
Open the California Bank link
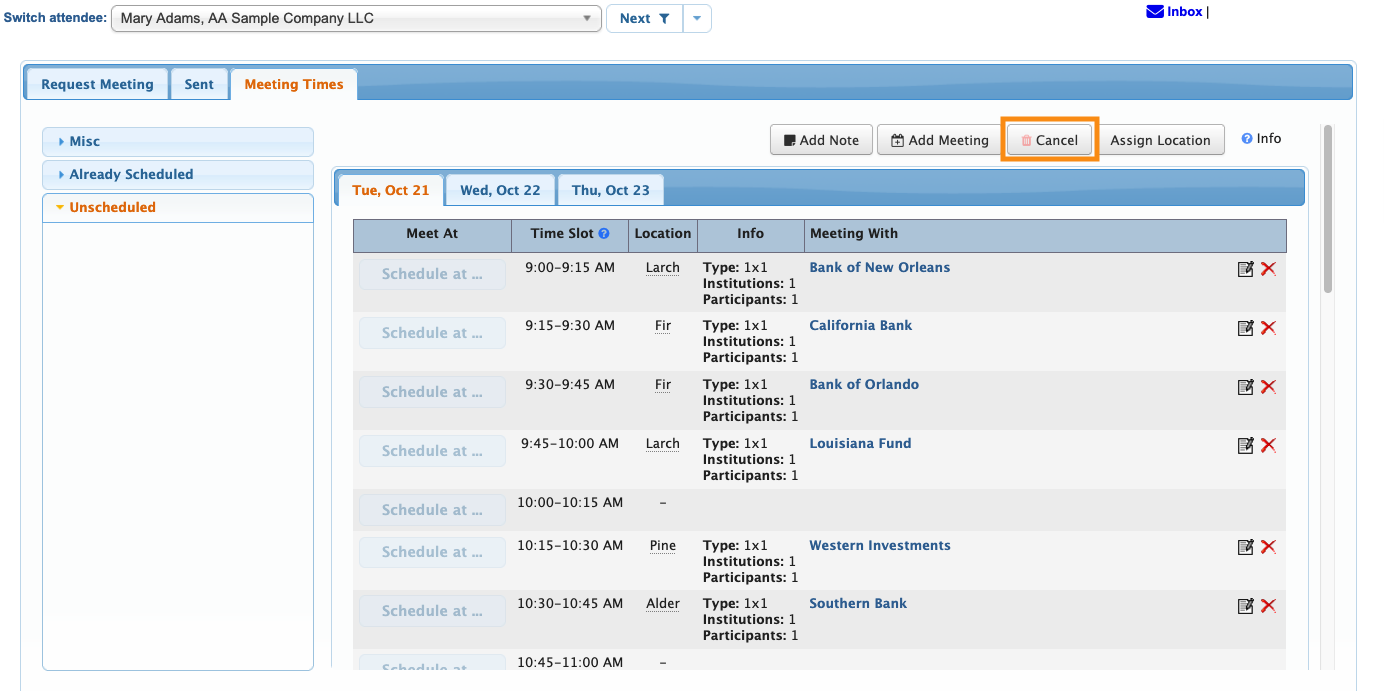[861, 325]
